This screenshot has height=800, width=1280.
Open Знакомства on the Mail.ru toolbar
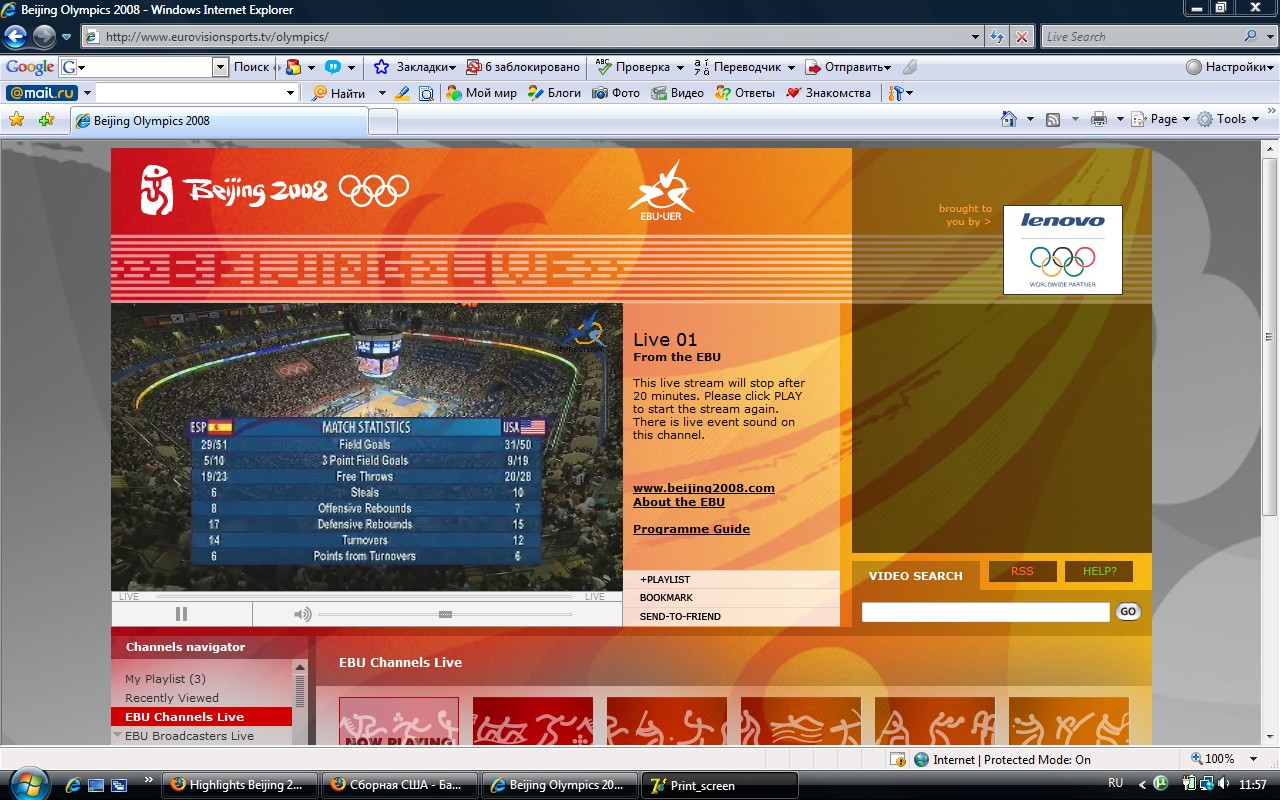pyautogui.click(x=828, y=93)
